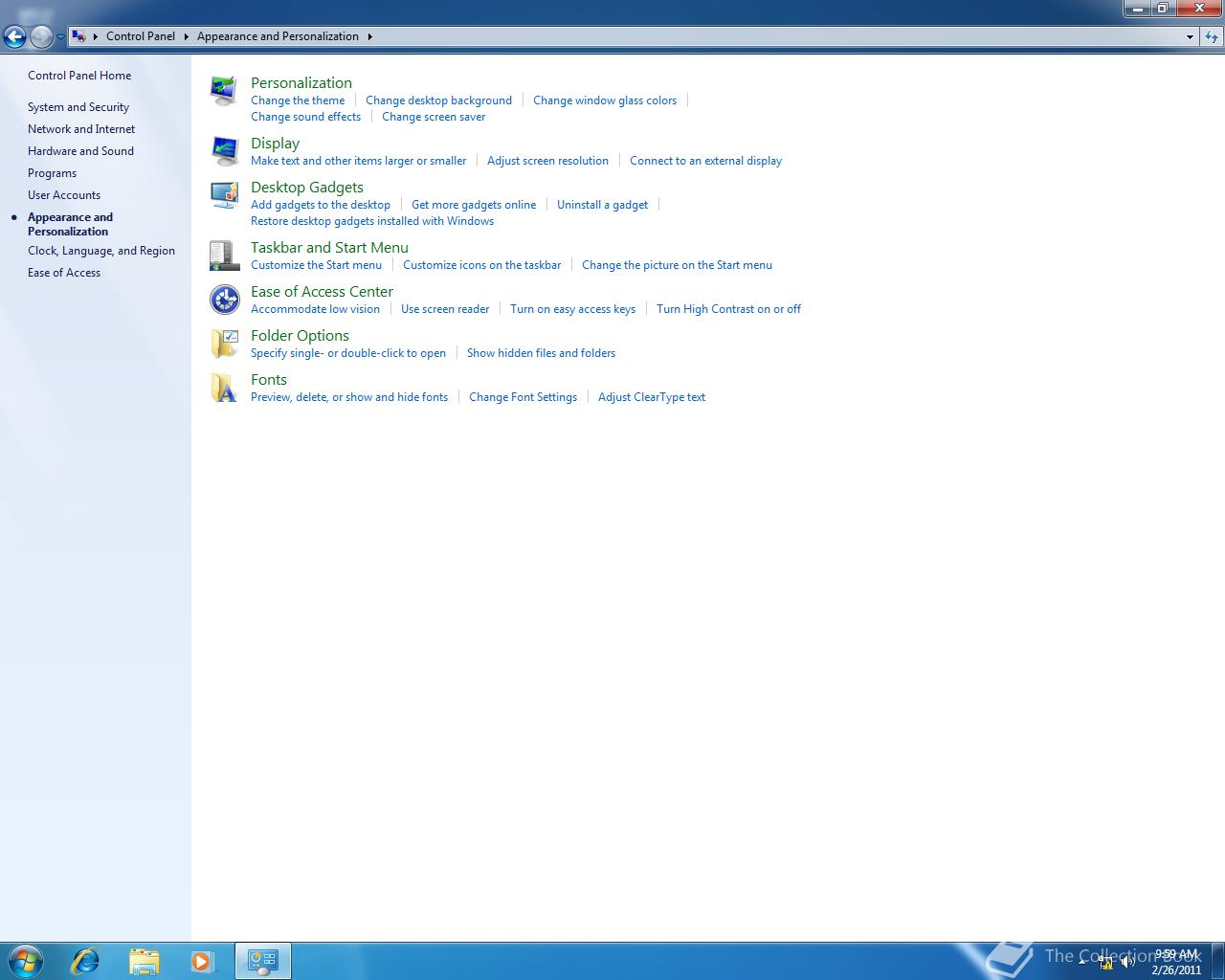Click Use screen reader
The height and width of the screenshot is (980, 1225).
point(445,309)
